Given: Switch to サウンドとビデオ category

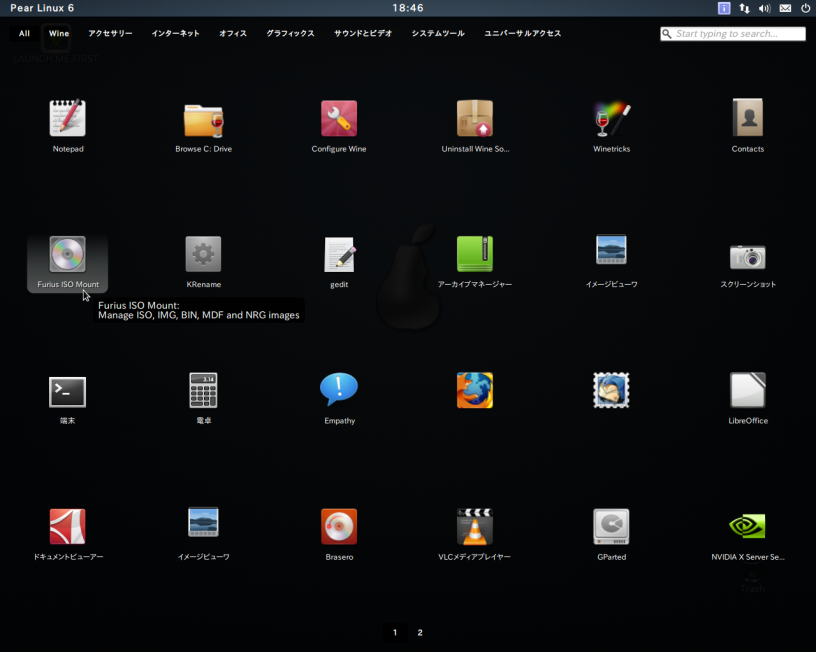Looking at the screenshot, I should click(363, 33).
